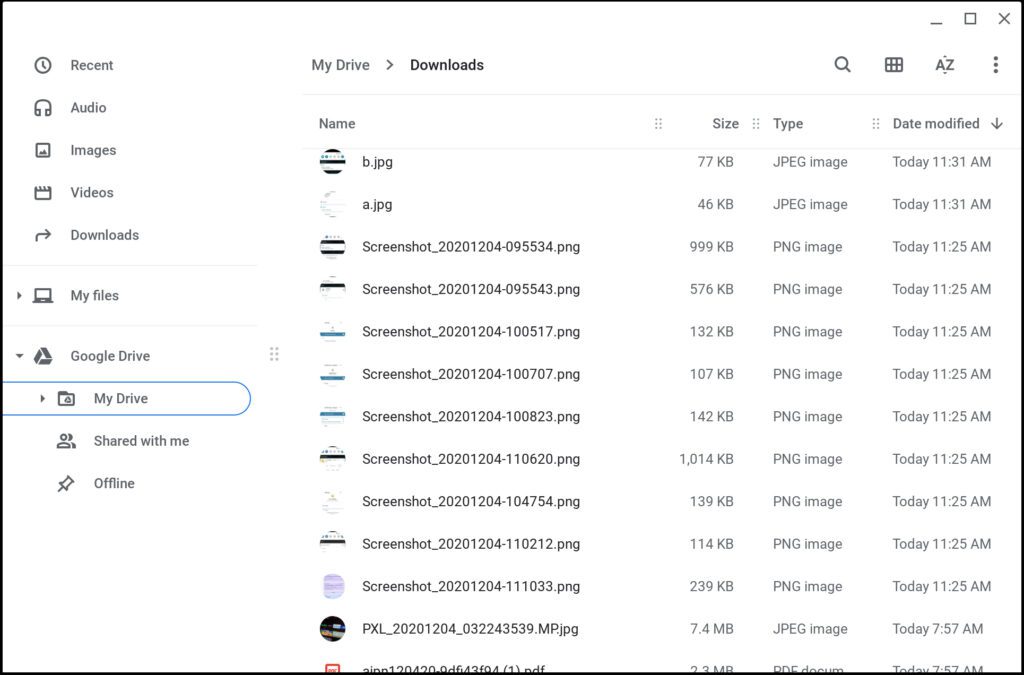The height and width of the screenshot is (675, 1024).
Task: Open Recent files in sidebar
Action: click(x=91, y=65)
